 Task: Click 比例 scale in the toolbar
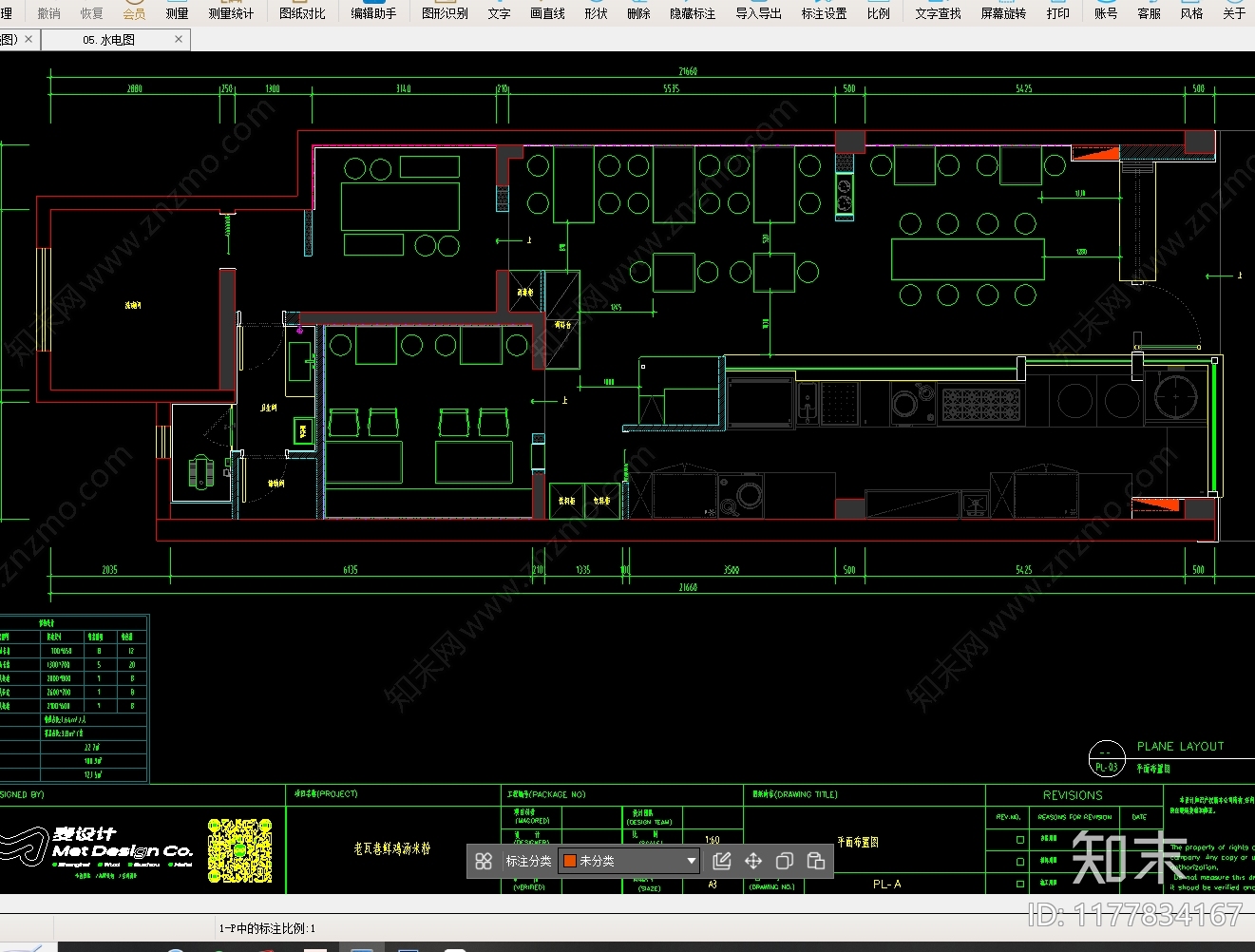tap(878, 13)
